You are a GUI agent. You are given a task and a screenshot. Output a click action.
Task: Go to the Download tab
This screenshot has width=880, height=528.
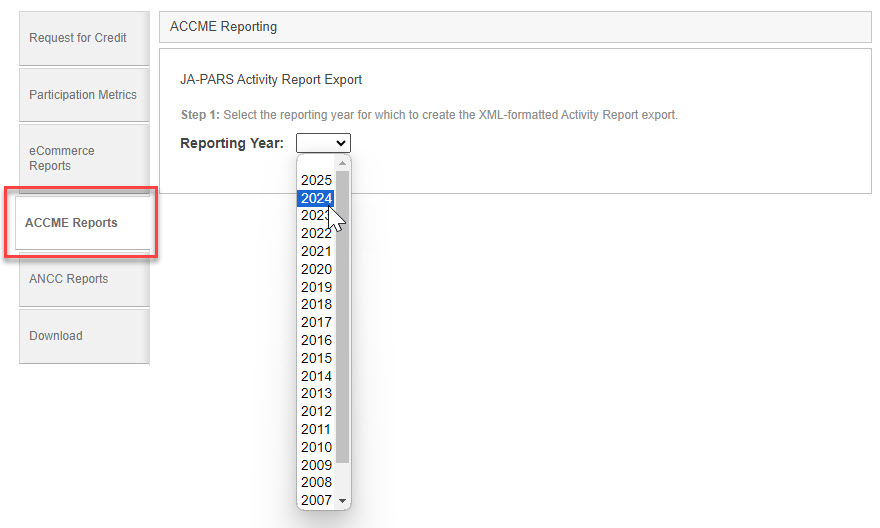coord(84,336)
